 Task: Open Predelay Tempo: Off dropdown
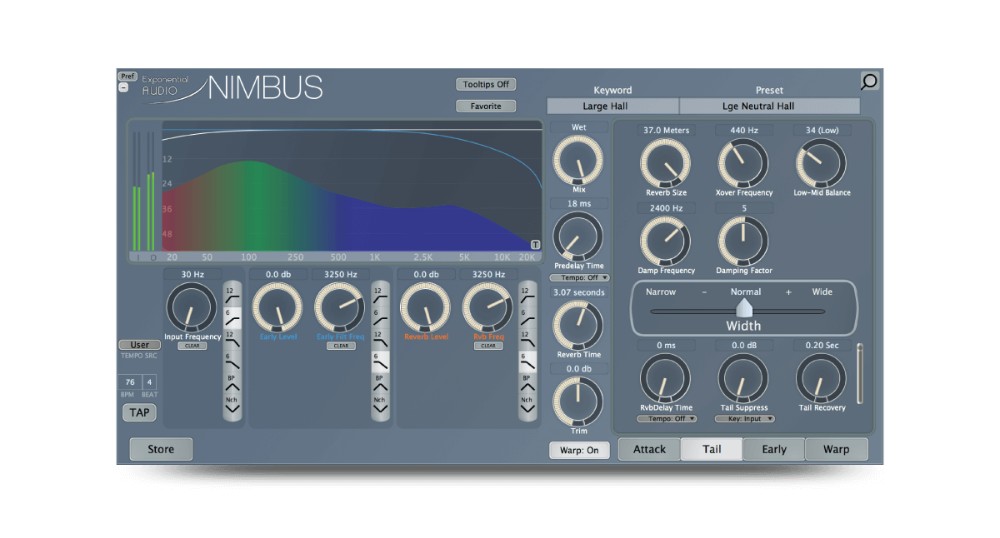click(579, 278)
